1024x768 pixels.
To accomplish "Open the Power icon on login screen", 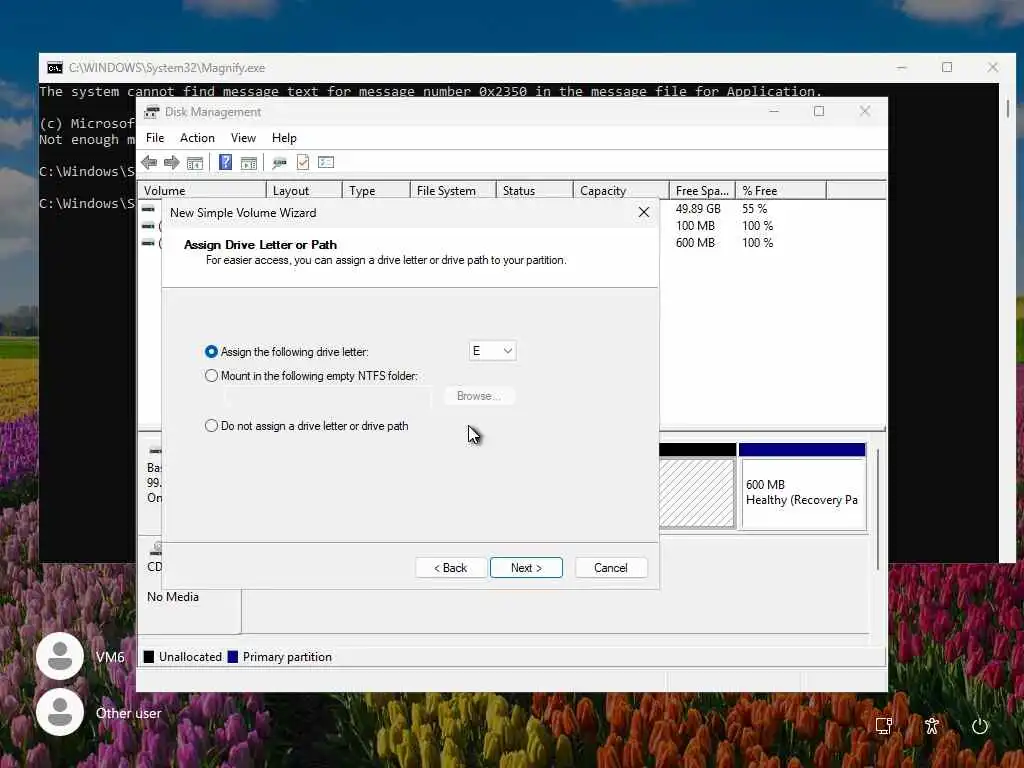I will click(x=980, y=726).
